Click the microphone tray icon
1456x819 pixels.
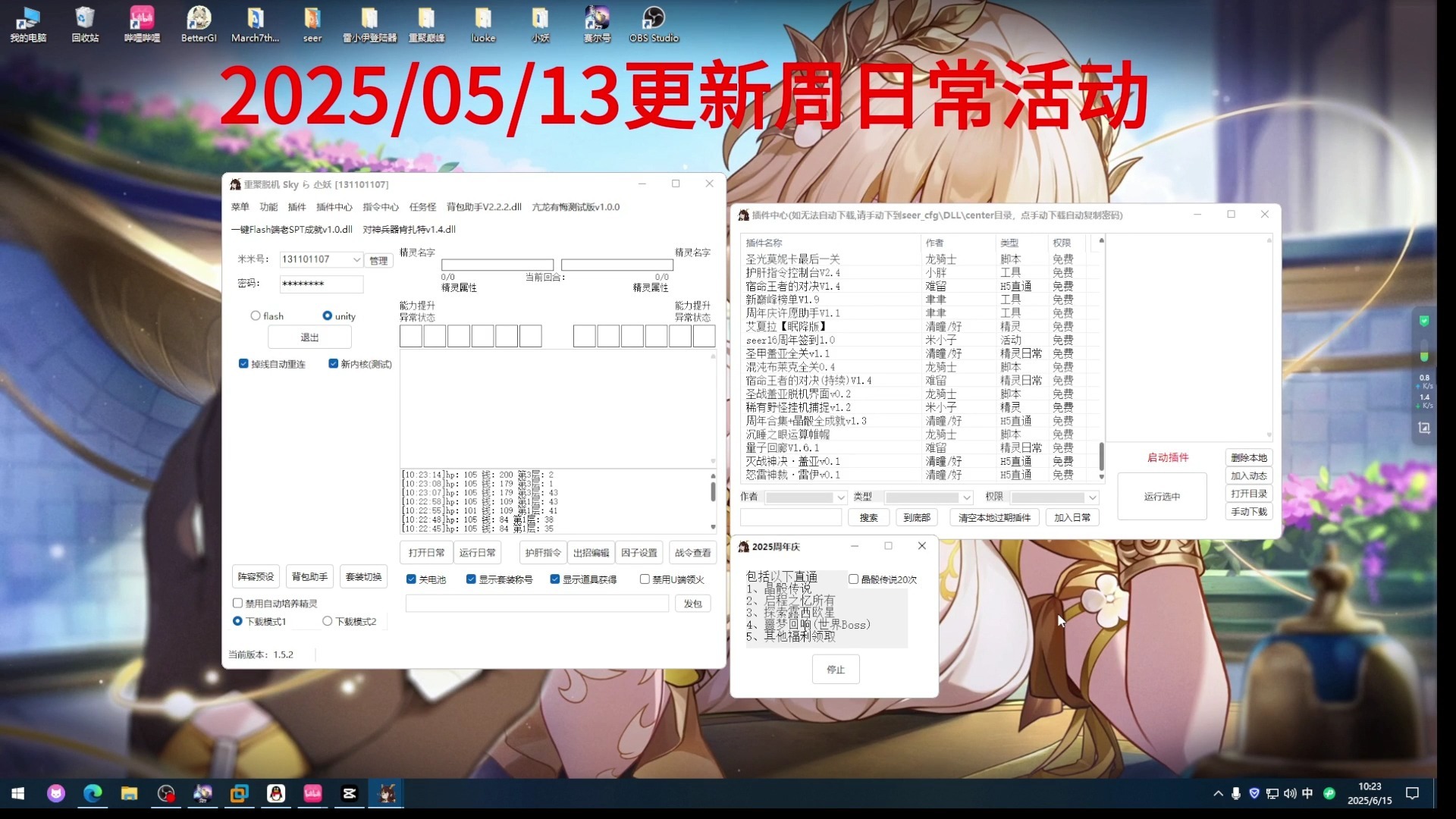tap(1236, 793)
